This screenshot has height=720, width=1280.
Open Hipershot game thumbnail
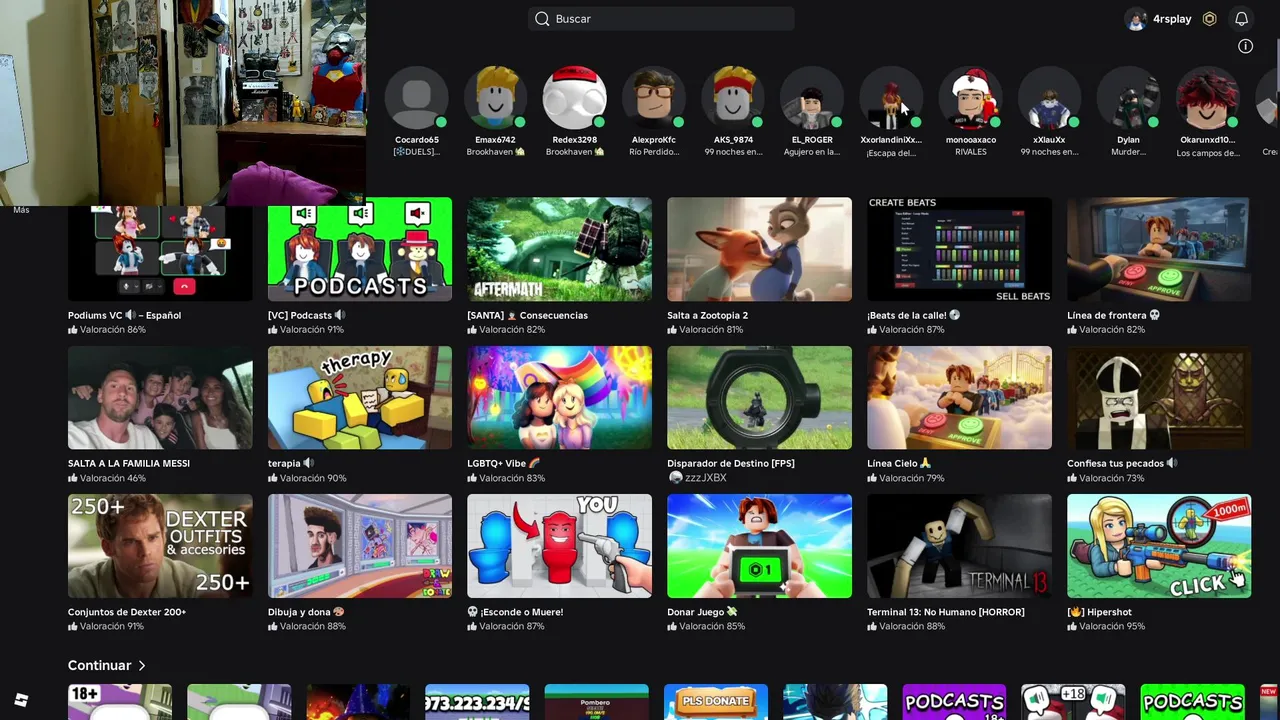point(1159,546)
